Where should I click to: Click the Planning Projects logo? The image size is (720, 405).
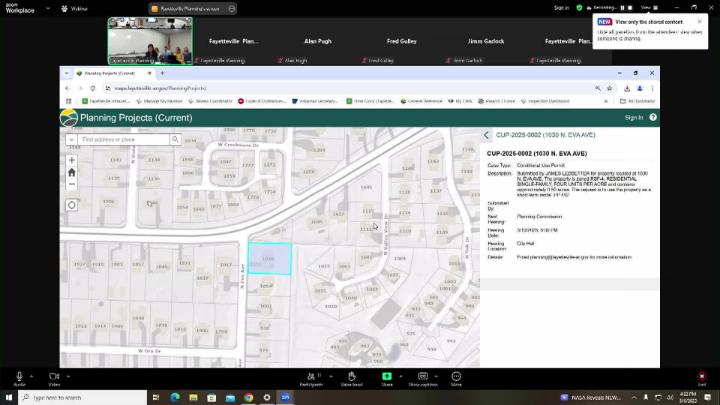coord(69,118)
